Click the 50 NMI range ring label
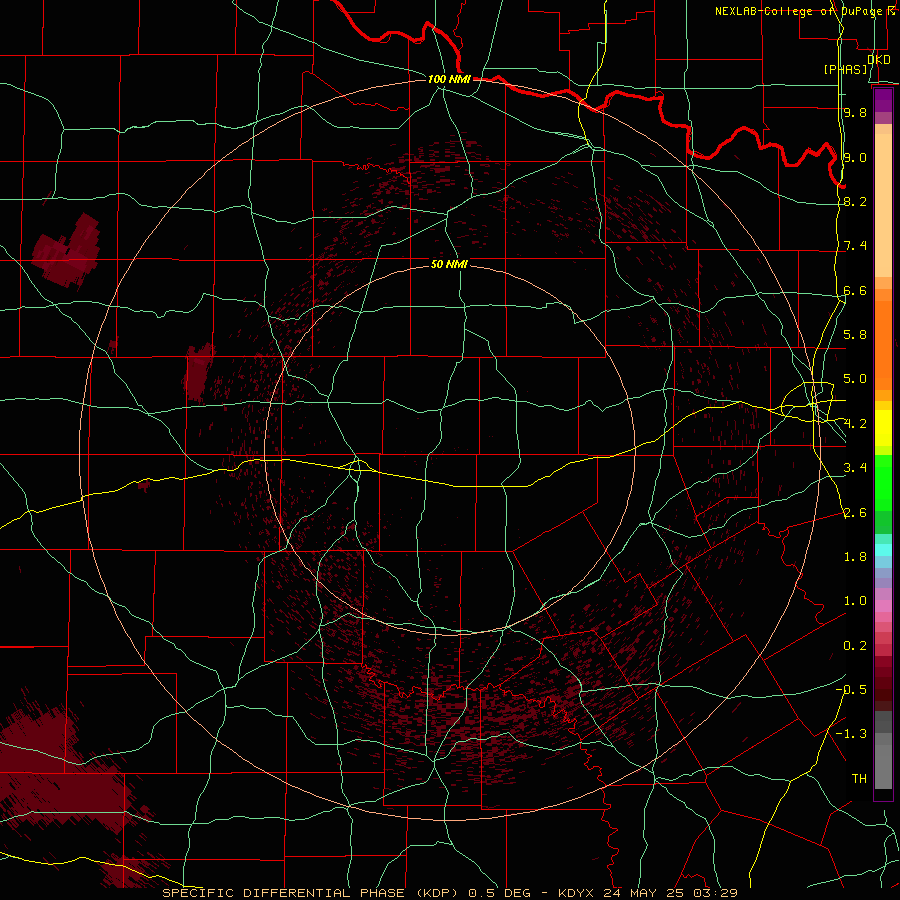Screen dimensions: 900x900 (449, 264)
